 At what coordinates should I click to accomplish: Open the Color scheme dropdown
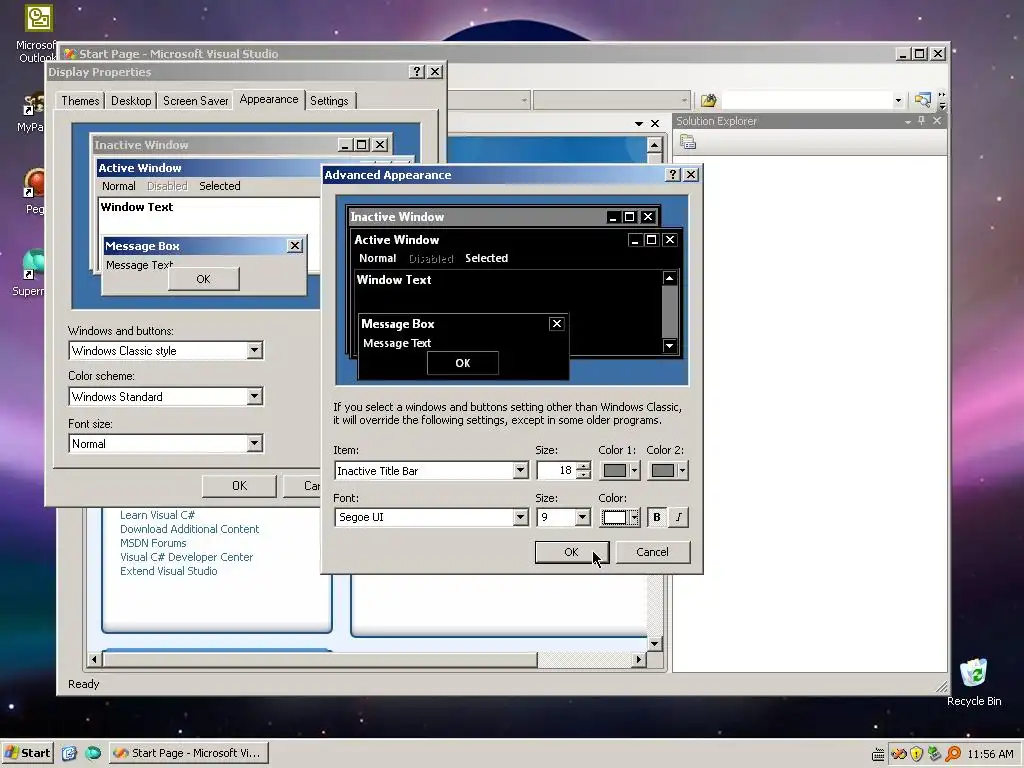255,396
